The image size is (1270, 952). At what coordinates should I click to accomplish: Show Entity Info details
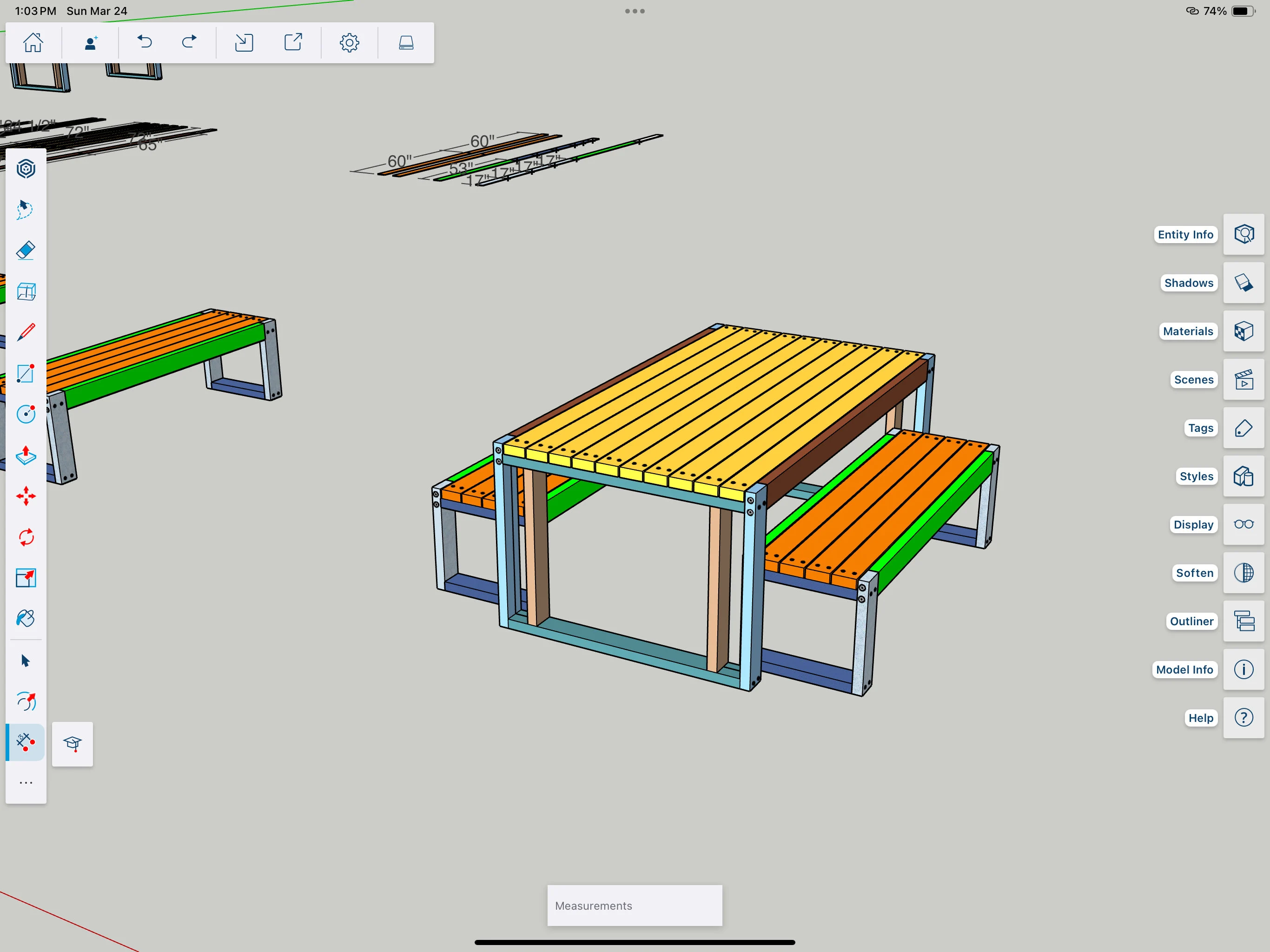[1244, 234]
